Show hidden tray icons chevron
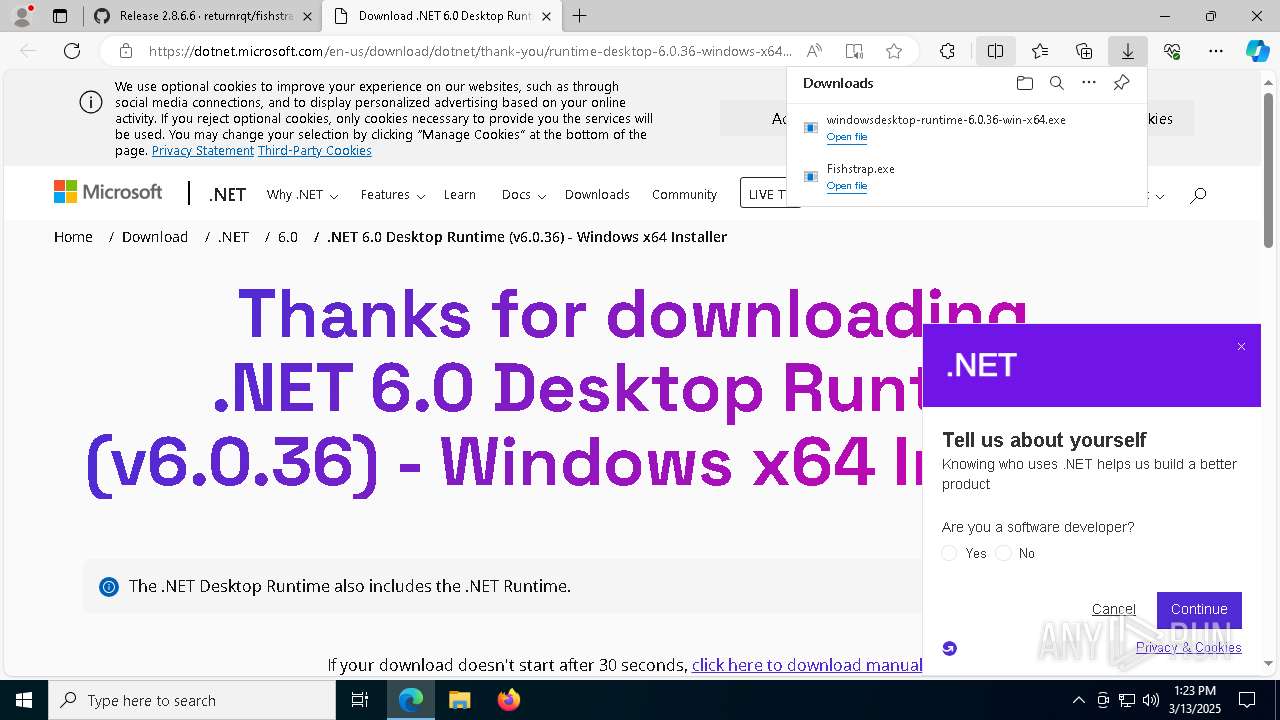This screenshot has width=1280, height=720. coord(1078,700)
